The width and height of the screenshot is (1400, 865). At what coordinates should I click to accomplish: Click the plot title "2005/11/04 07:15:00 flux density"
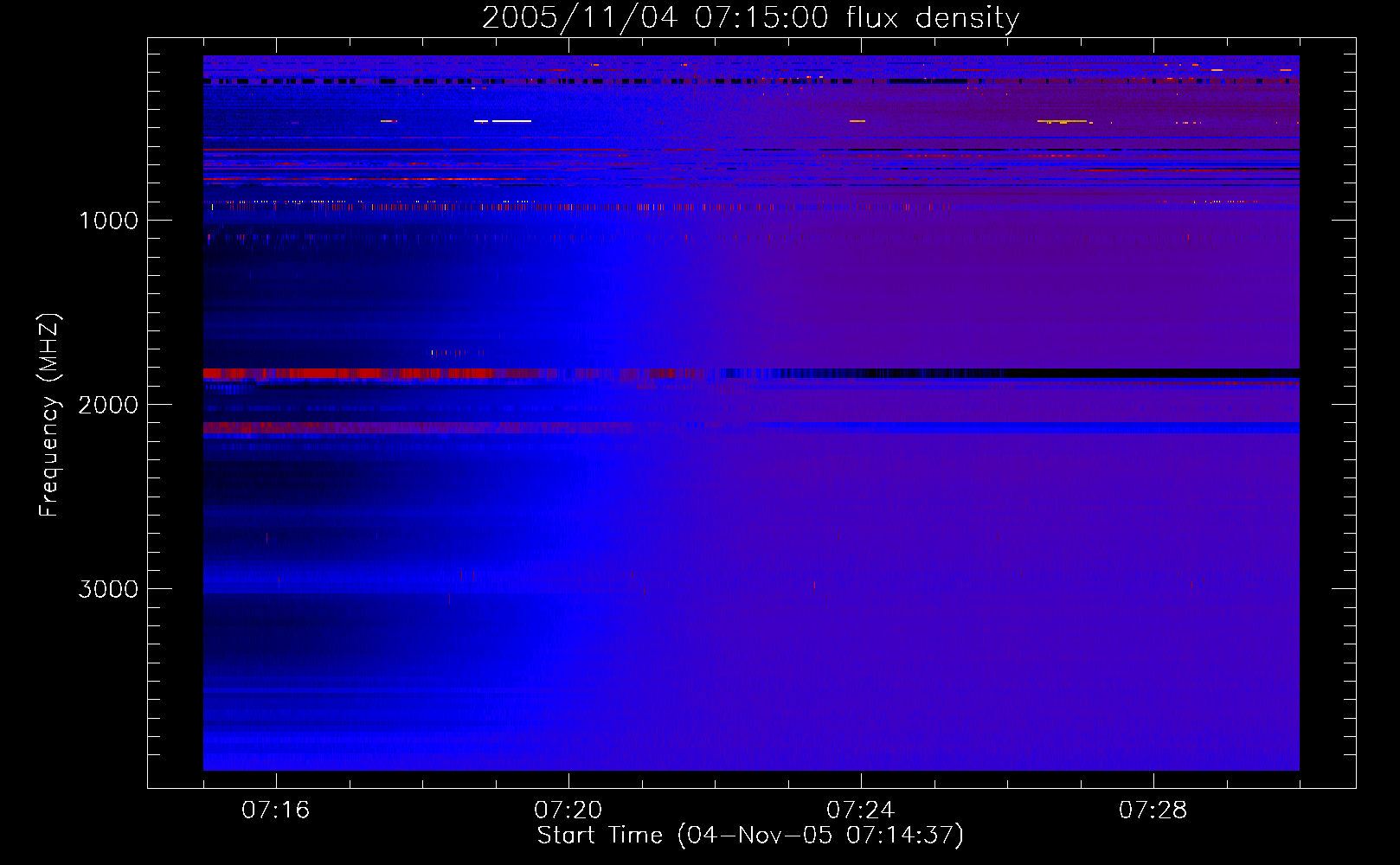click(x=750, y=17)
